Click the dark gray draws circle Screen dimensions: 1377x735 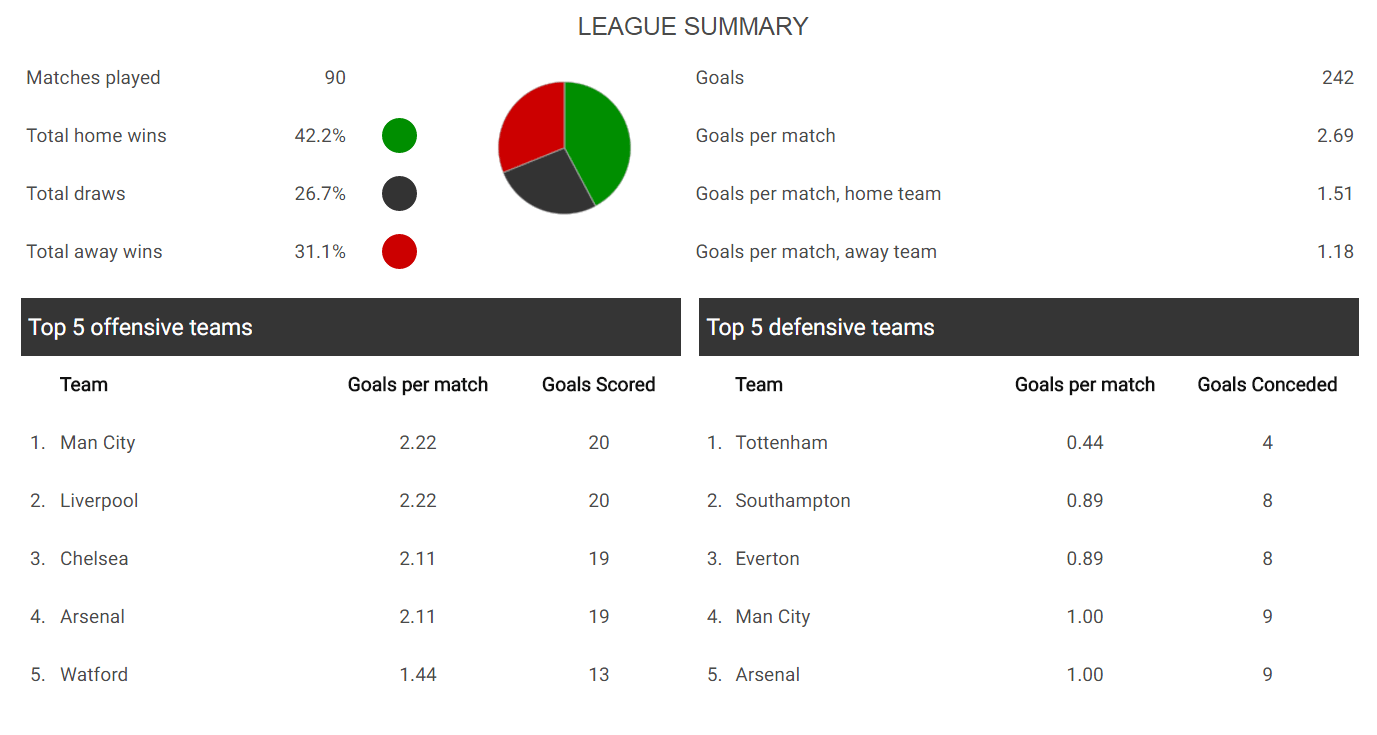point(399,193)
